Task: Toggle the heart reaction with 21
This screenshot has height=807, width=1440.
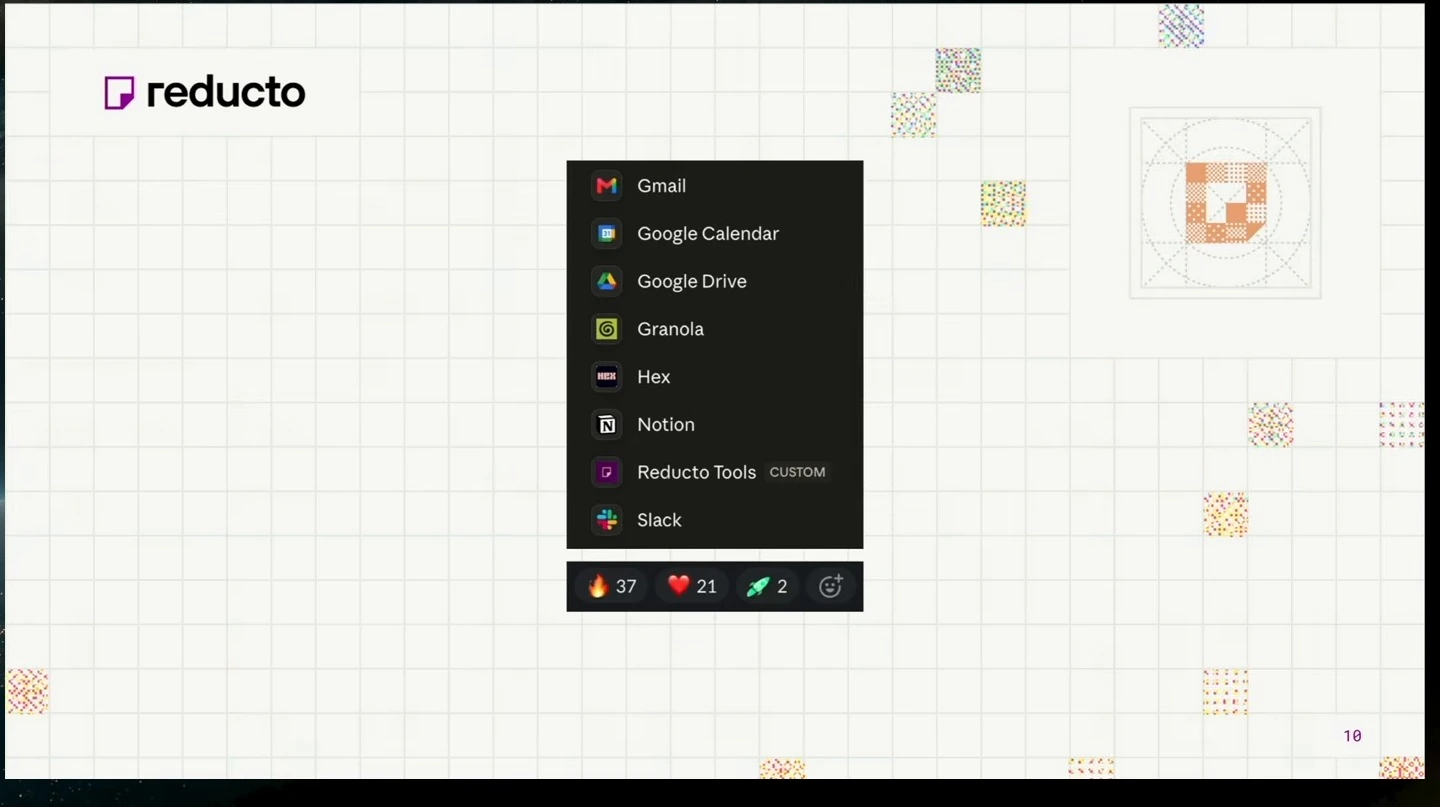Action: pos(692,586)
